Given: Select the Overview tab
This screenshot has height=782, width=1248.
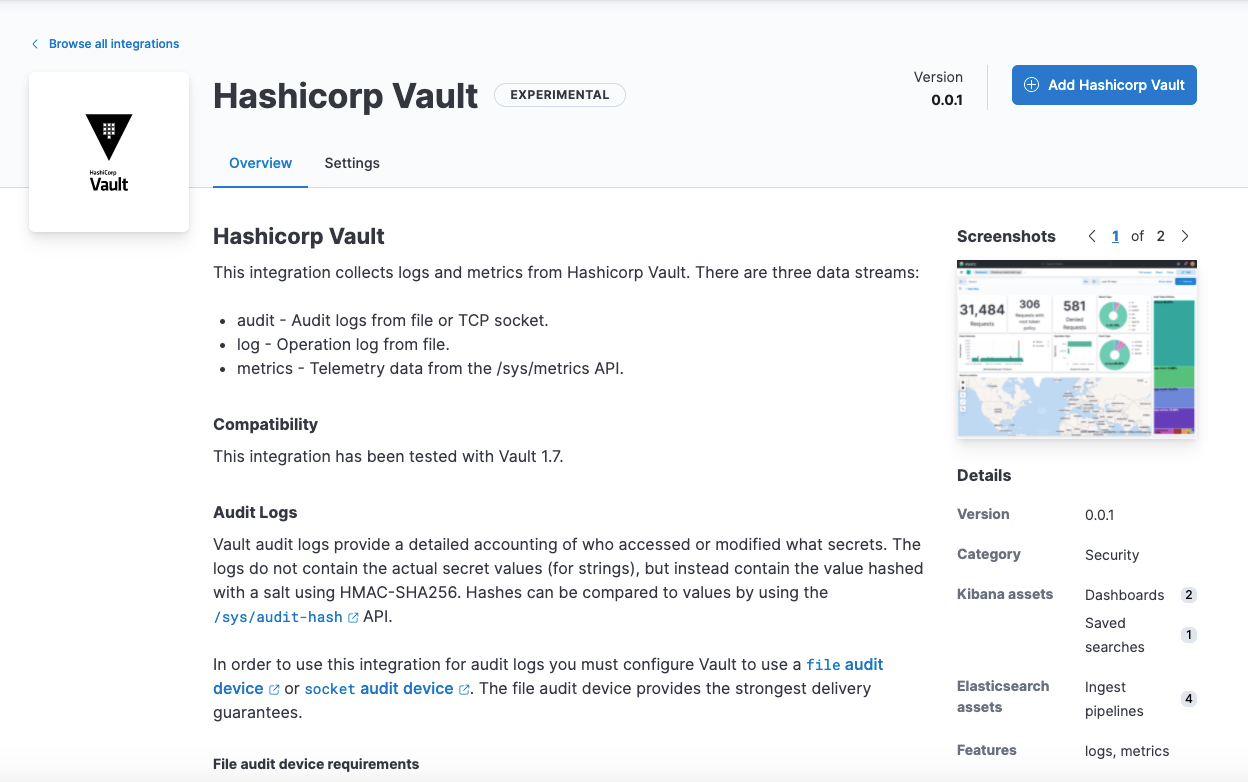Looking at the screenshot, I should click(x=260, y=163).
